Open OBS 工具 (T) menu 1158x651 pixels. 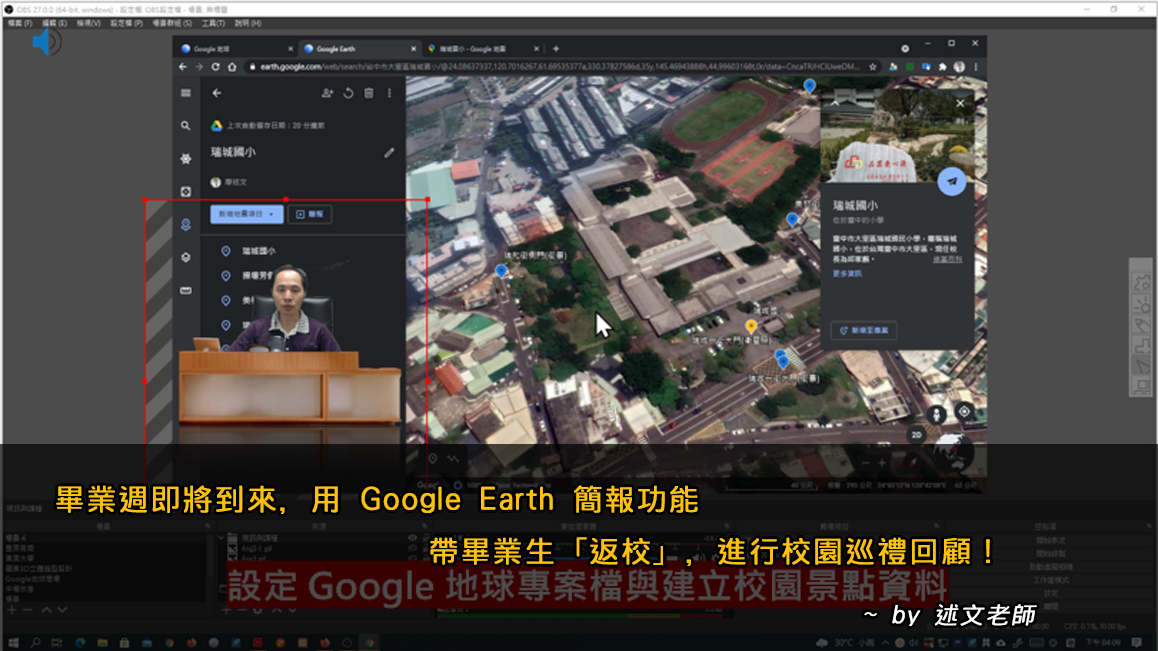pyautogui.click(x=213, y=23)
